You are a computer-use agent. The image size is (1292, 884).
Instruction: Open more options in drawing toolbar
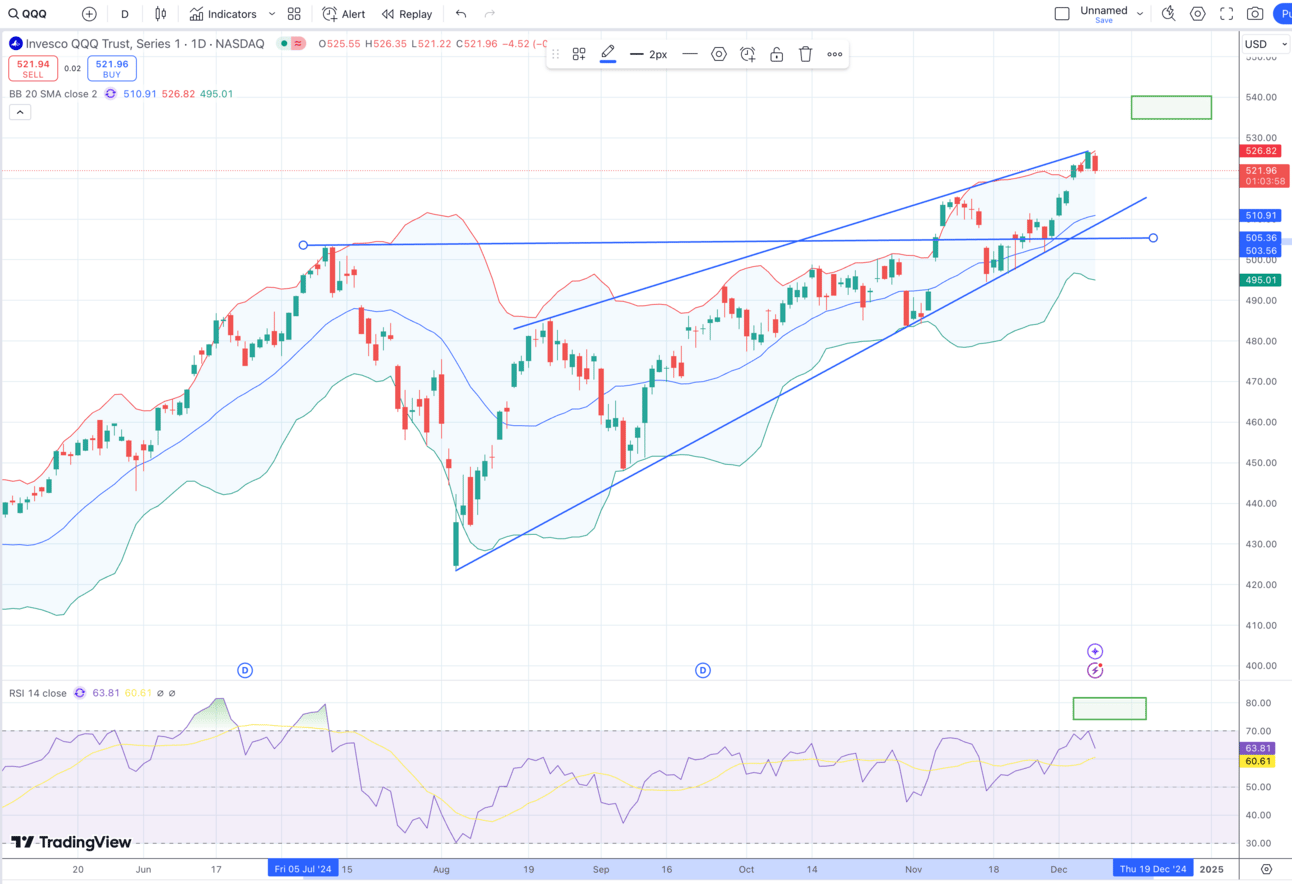coord(835,54)
